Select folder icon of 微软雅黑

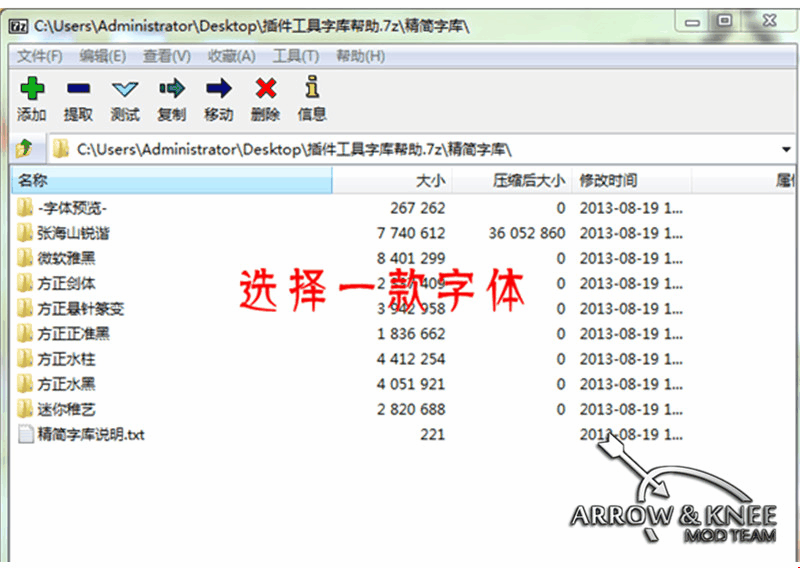click(x=24, y=258)
